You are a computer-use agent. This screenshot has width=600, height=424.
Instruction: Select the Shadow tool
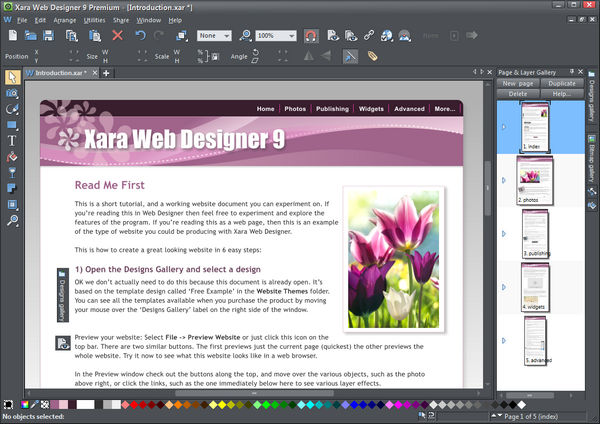pos(12,188)
